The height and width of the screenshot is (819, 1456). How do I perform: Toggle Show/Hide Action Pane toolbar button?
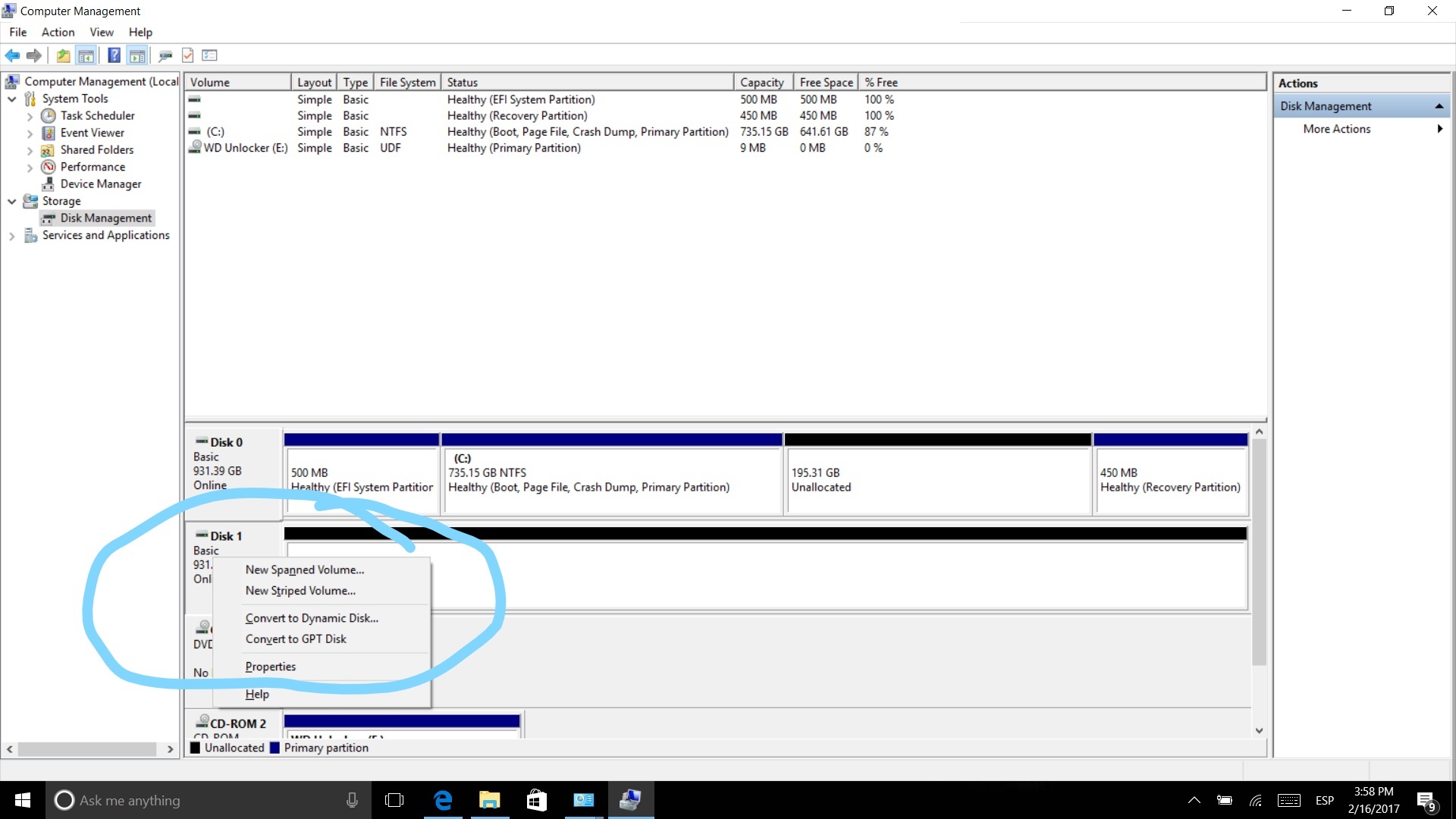pos(137,55)
